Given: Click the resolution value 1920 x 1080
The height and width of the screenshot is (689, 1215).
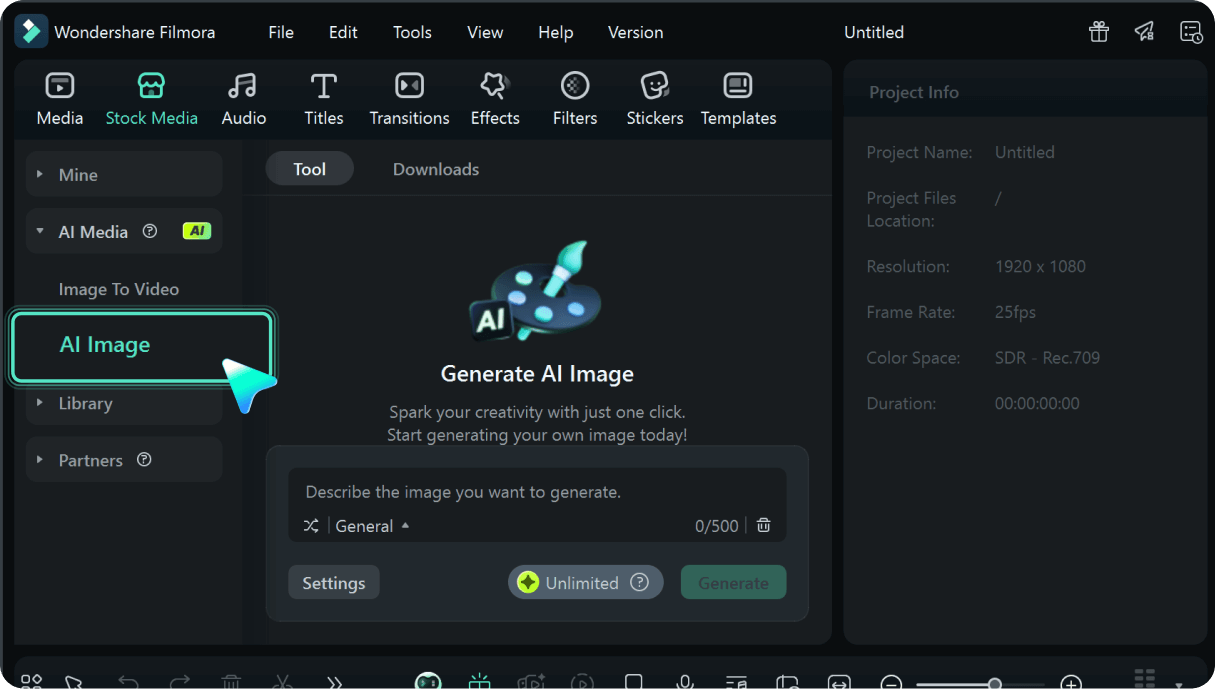Looking at the screenshot, I should 1040,266.
